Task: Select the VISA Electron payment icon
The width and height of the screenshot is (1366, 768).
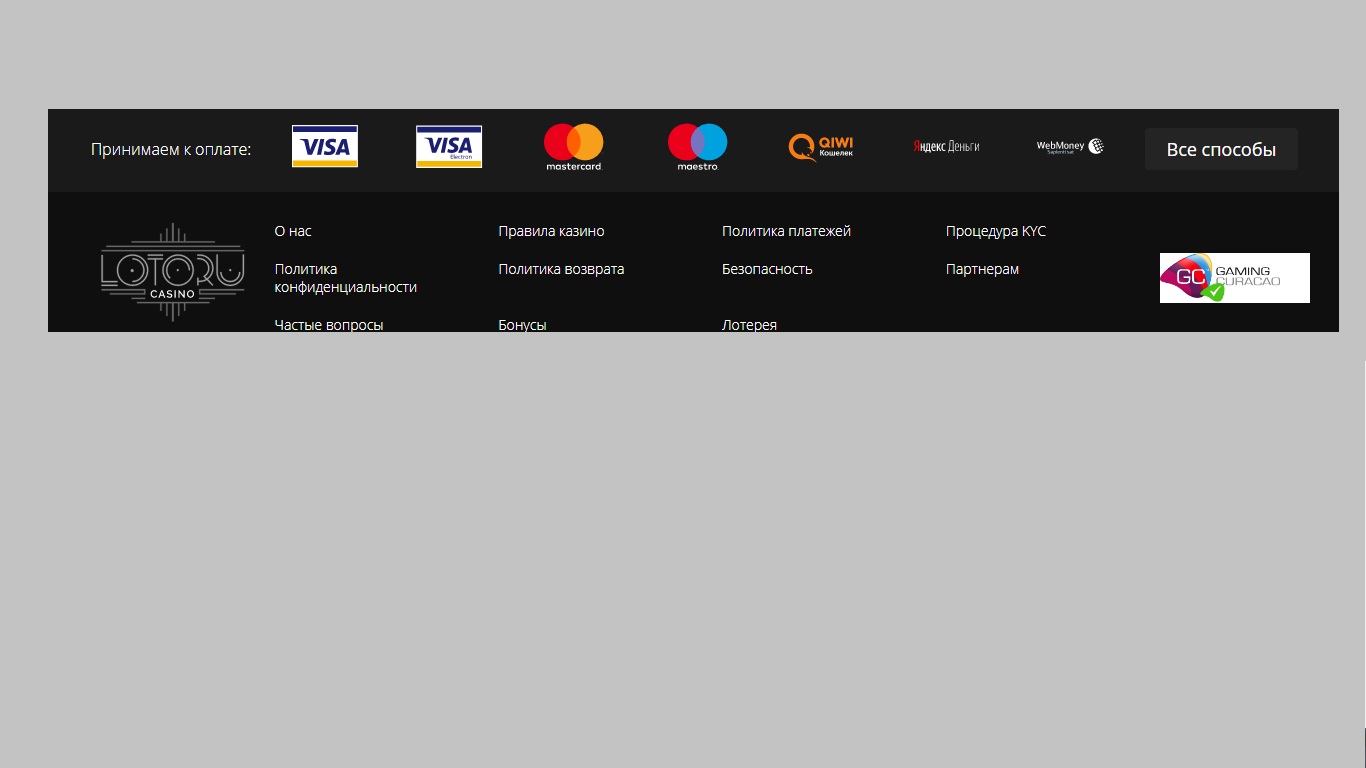Action: pyautogui.click(x=449, y=146)
